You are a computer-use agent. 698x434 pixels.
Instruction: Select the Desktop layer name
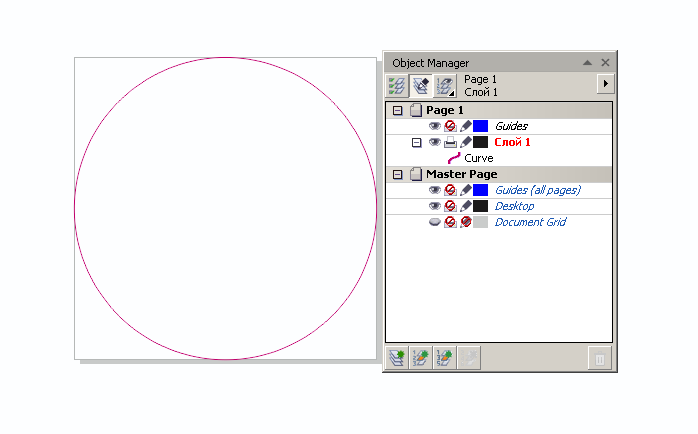(514, 206)
